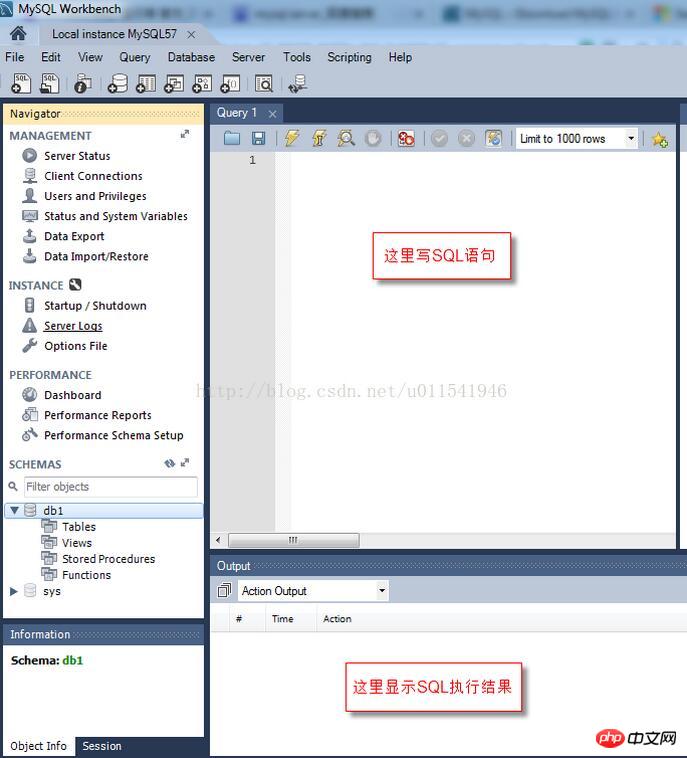Open the Tools menu
Image resolution: width=687 pixels, height=758 pixels.
tap(297, 57)
